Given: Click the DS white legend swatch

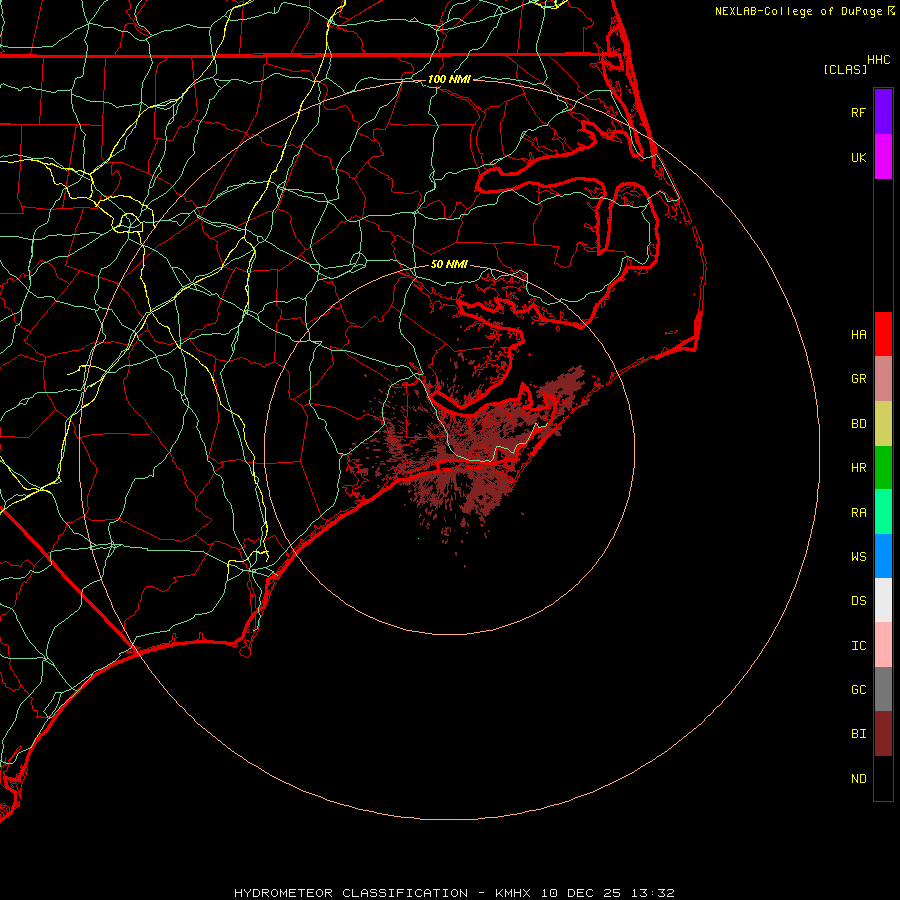Looking at the screenshot, I should pos(883,600).
